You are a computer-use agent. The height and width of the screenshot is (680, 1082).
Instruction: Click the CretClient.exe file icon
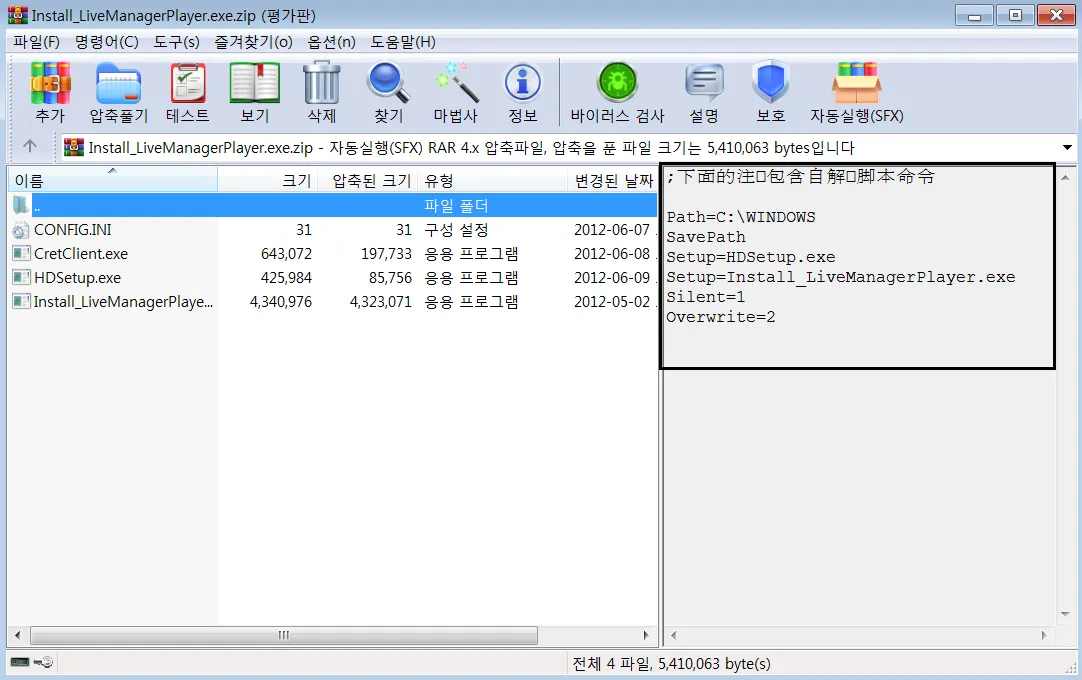point(21,253)
